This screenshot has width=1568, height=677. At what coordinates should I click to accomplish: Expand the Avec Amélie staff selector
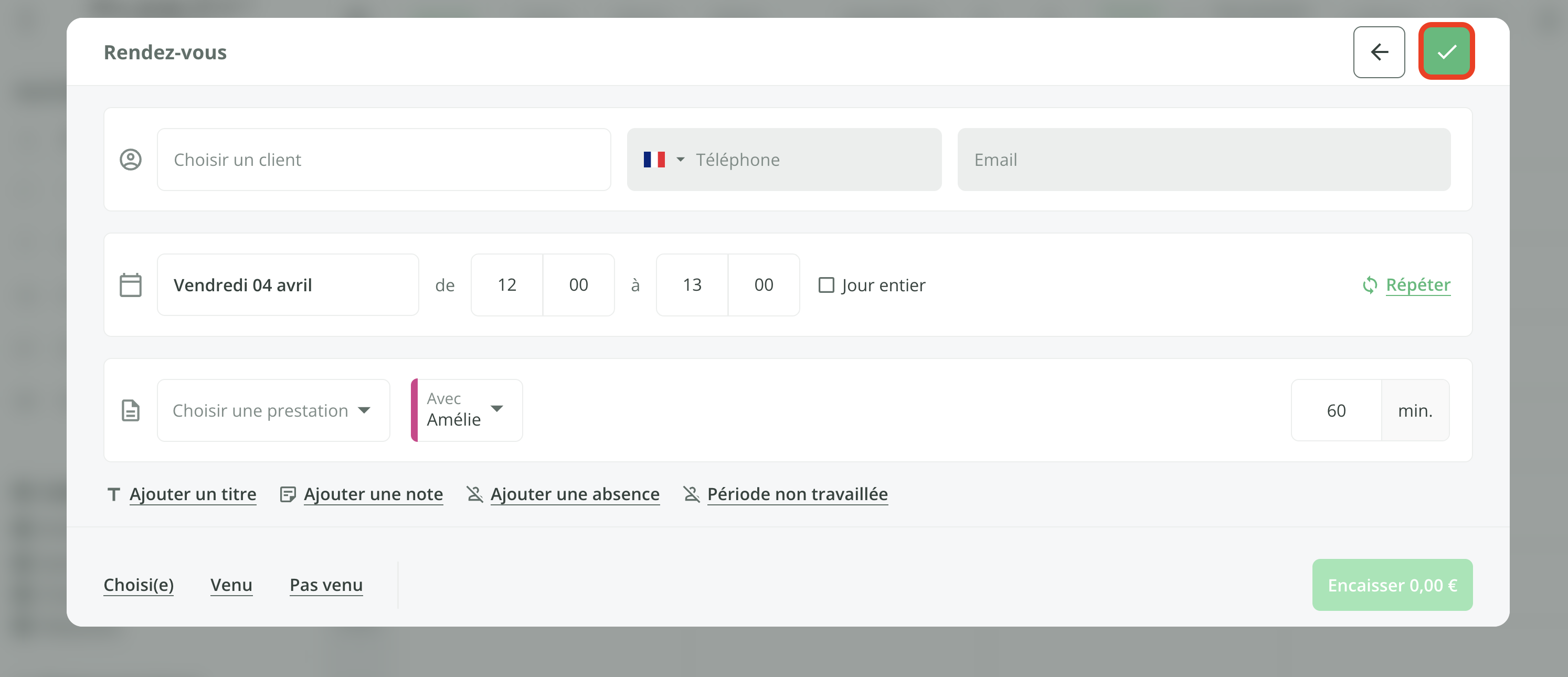pos(467,410)
